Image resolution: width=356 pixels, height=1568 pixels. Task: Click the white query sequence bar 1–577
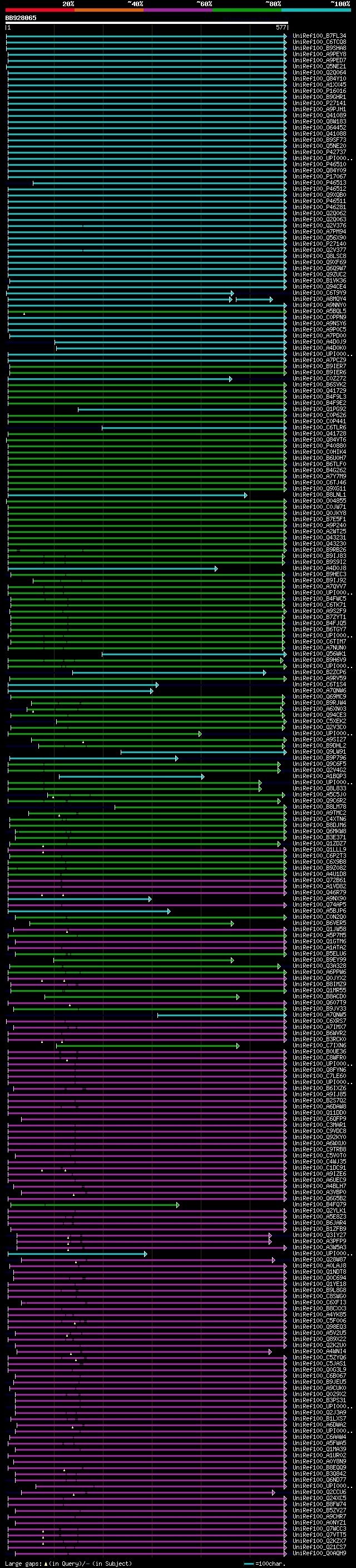coord(147,23)
